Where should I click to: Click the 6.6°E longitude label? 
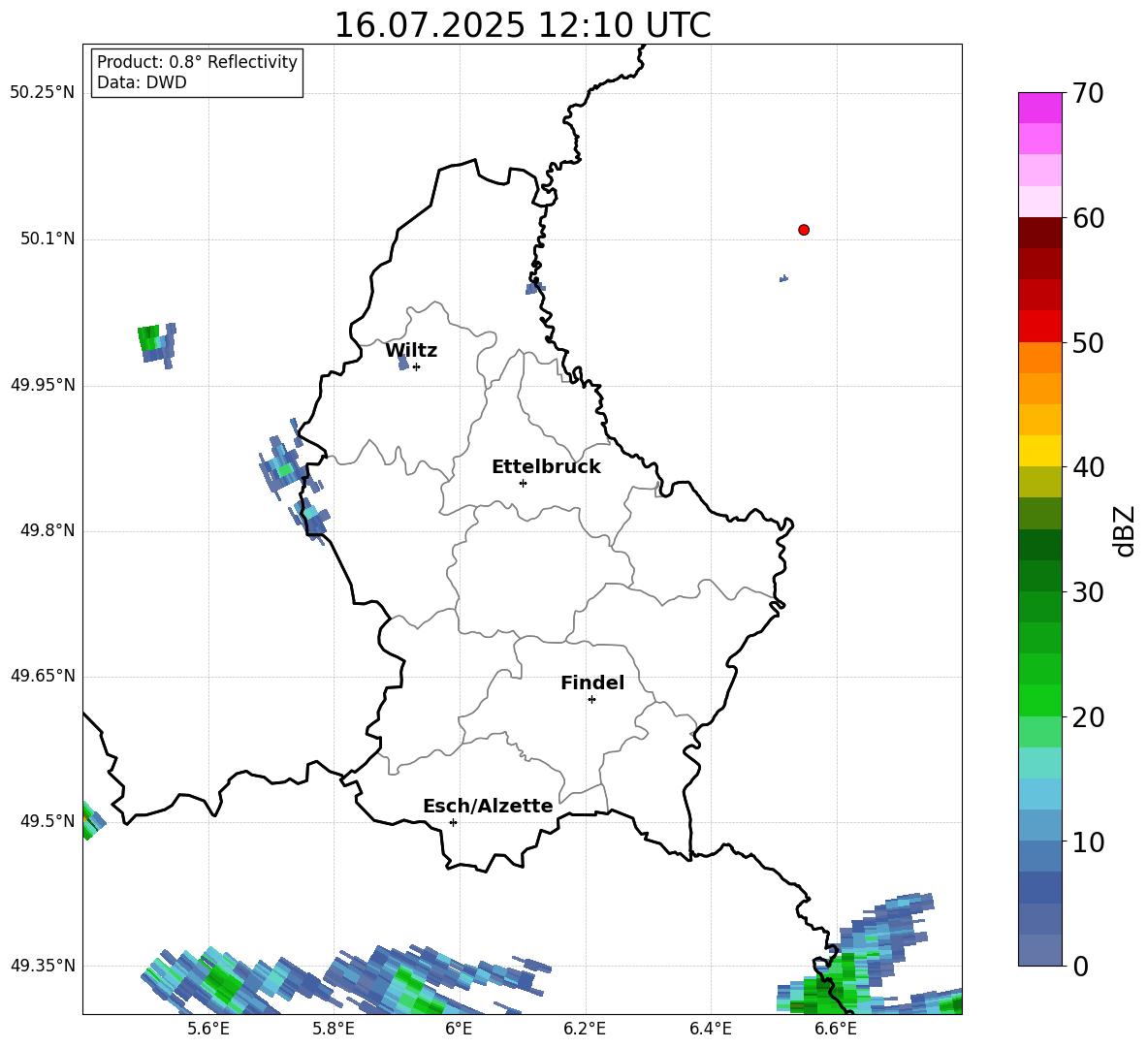pos(836,1029)
